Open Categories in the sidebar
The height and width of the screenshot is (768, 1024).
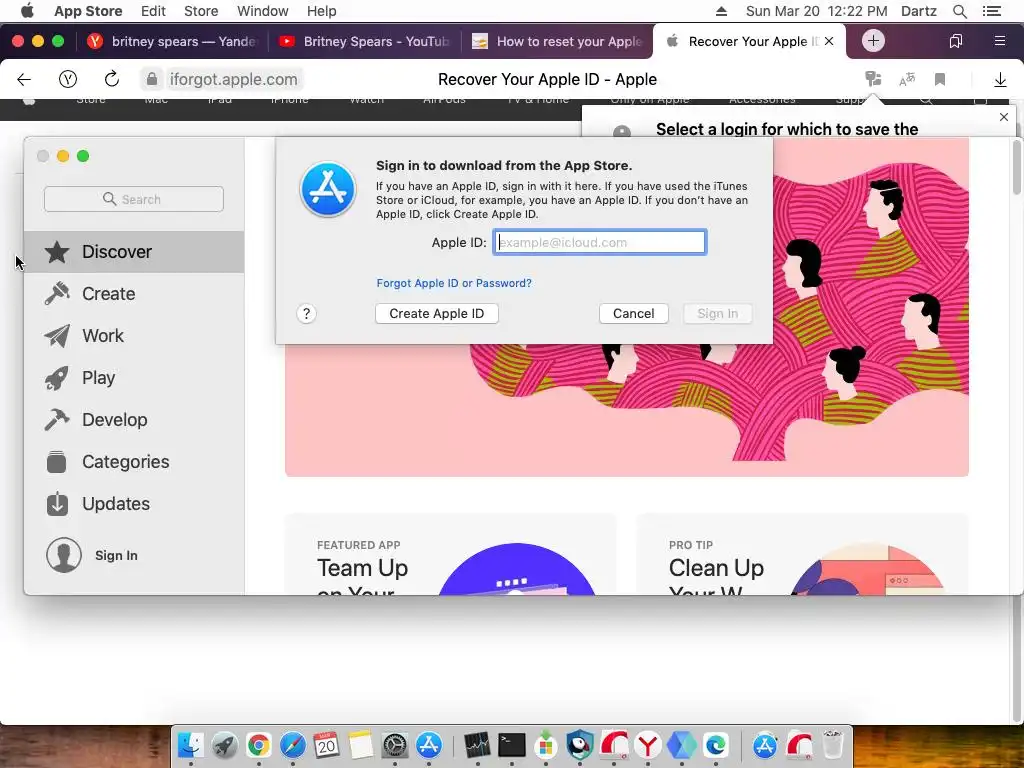tap(134, 462)
